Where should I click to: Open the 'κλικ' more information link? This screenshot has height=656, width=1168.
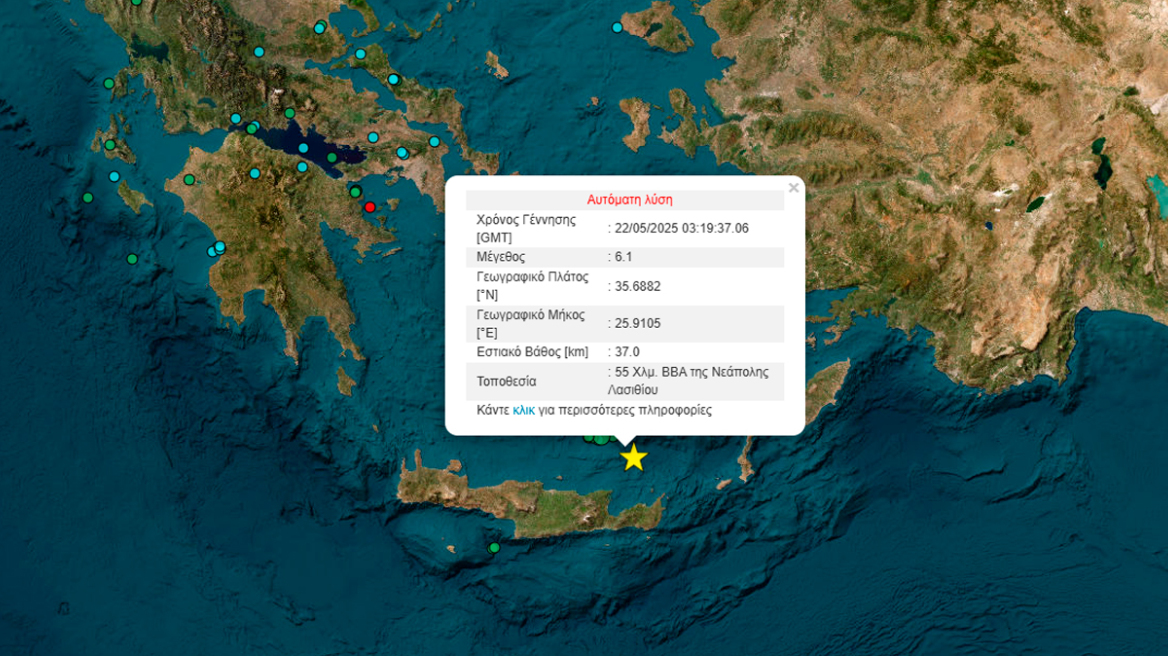click(x=523, y=410)
